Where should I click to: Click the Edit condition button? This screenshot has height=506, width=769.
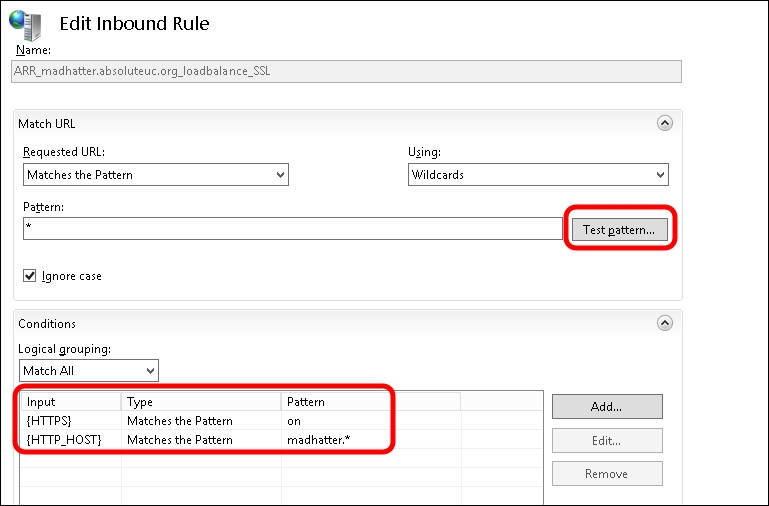(607, 440)
